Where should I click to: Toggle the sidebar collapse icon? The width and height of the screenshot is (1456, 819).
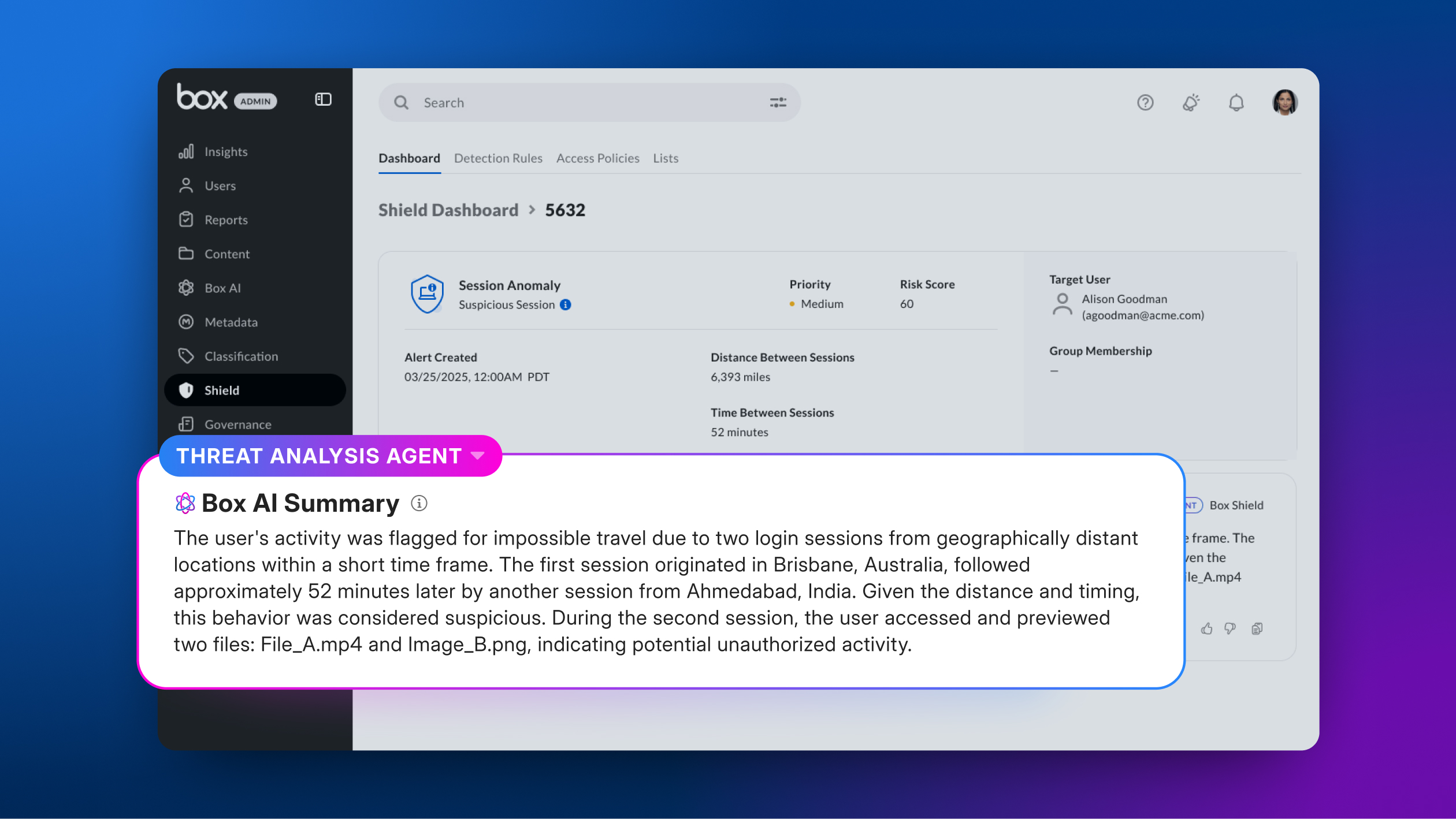(323, 99)
